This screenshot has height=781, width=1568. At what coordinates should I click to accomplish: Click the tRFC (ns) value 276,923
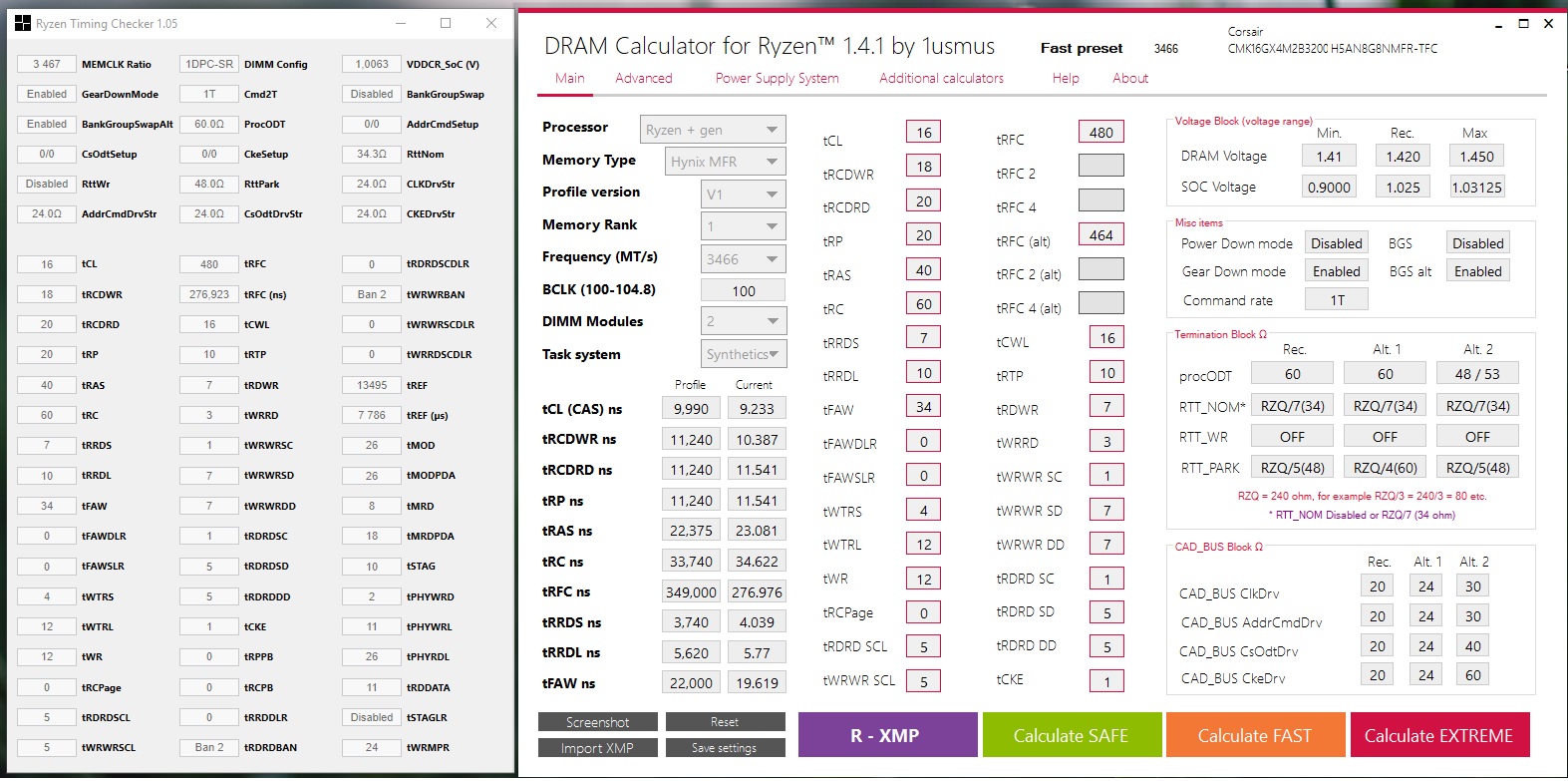[209, 294]
